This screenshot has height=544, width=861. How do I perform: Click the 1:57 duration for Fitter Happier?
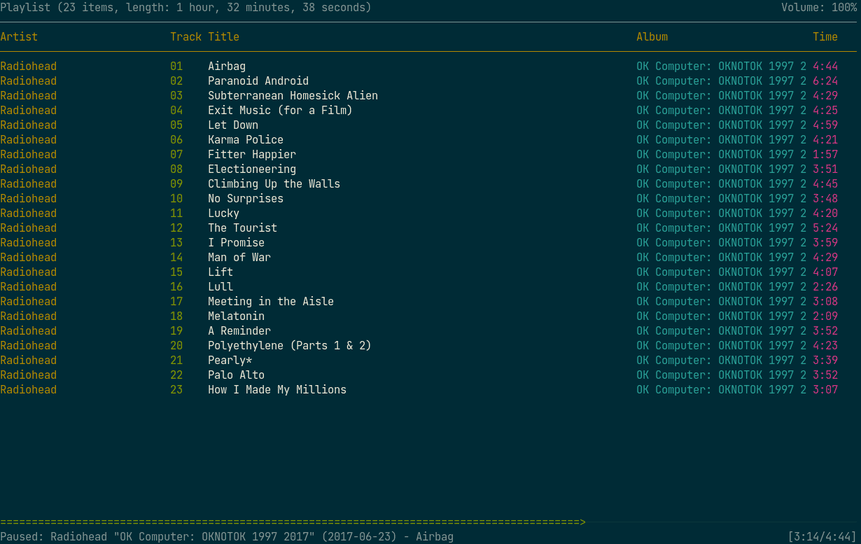pyautogui.click(x=825, y=155)
